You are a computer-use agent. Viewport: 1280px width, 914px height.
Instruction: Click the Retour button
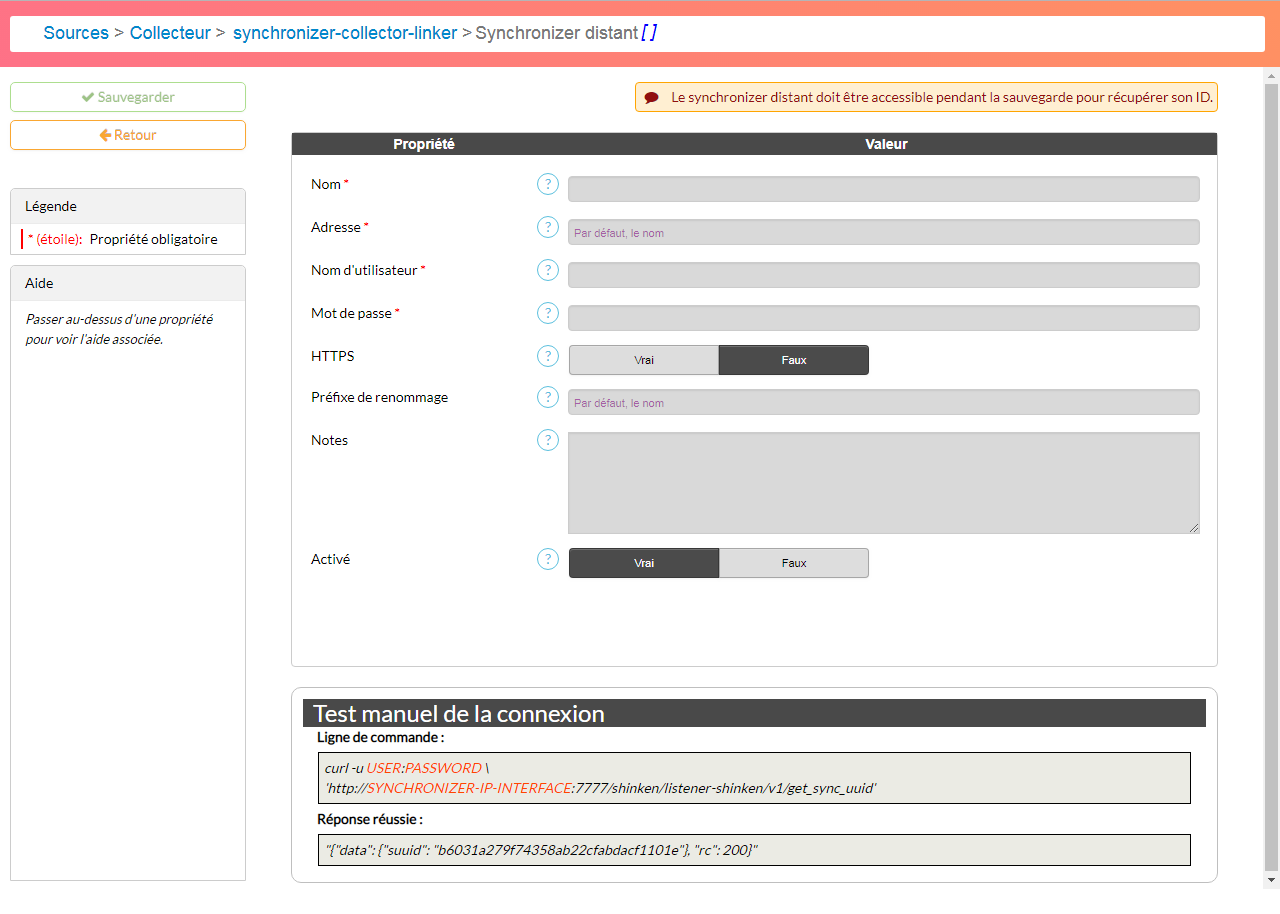[128, 135]
